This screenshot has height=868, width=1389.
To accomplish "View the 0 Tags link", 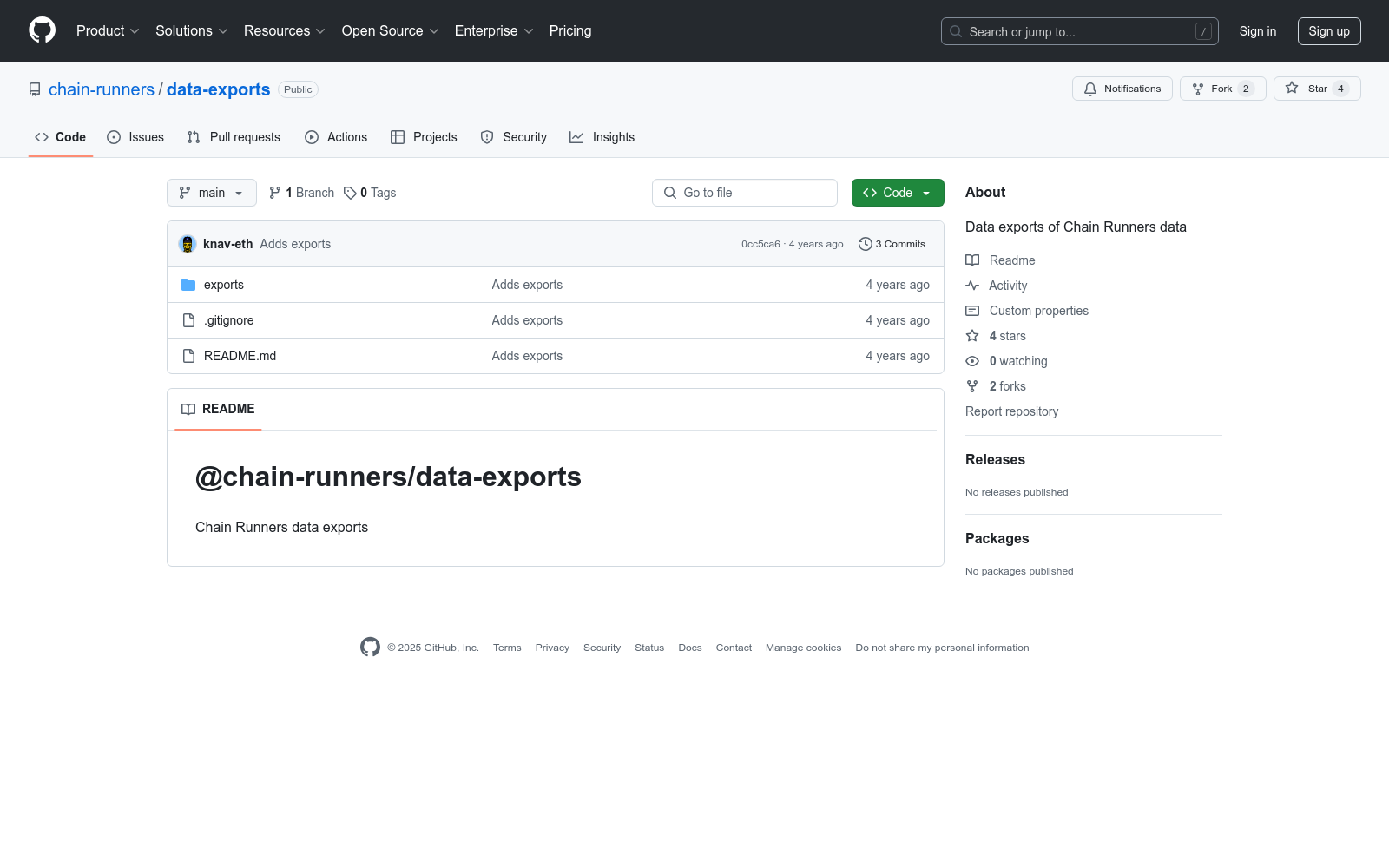I will click(x=370, y=193).
